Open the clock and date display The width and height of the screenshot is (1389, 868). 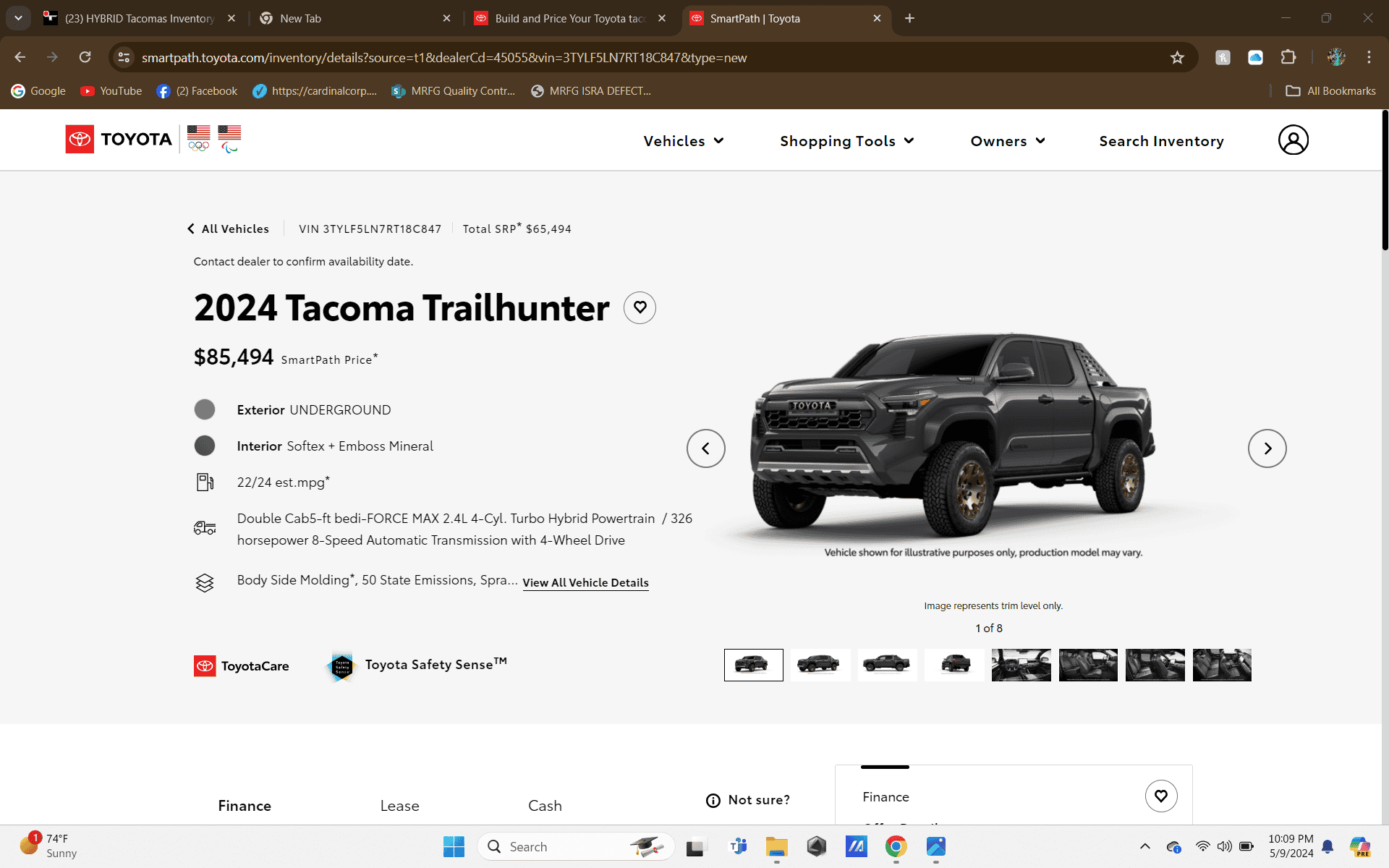click(x=1291, y=846)
